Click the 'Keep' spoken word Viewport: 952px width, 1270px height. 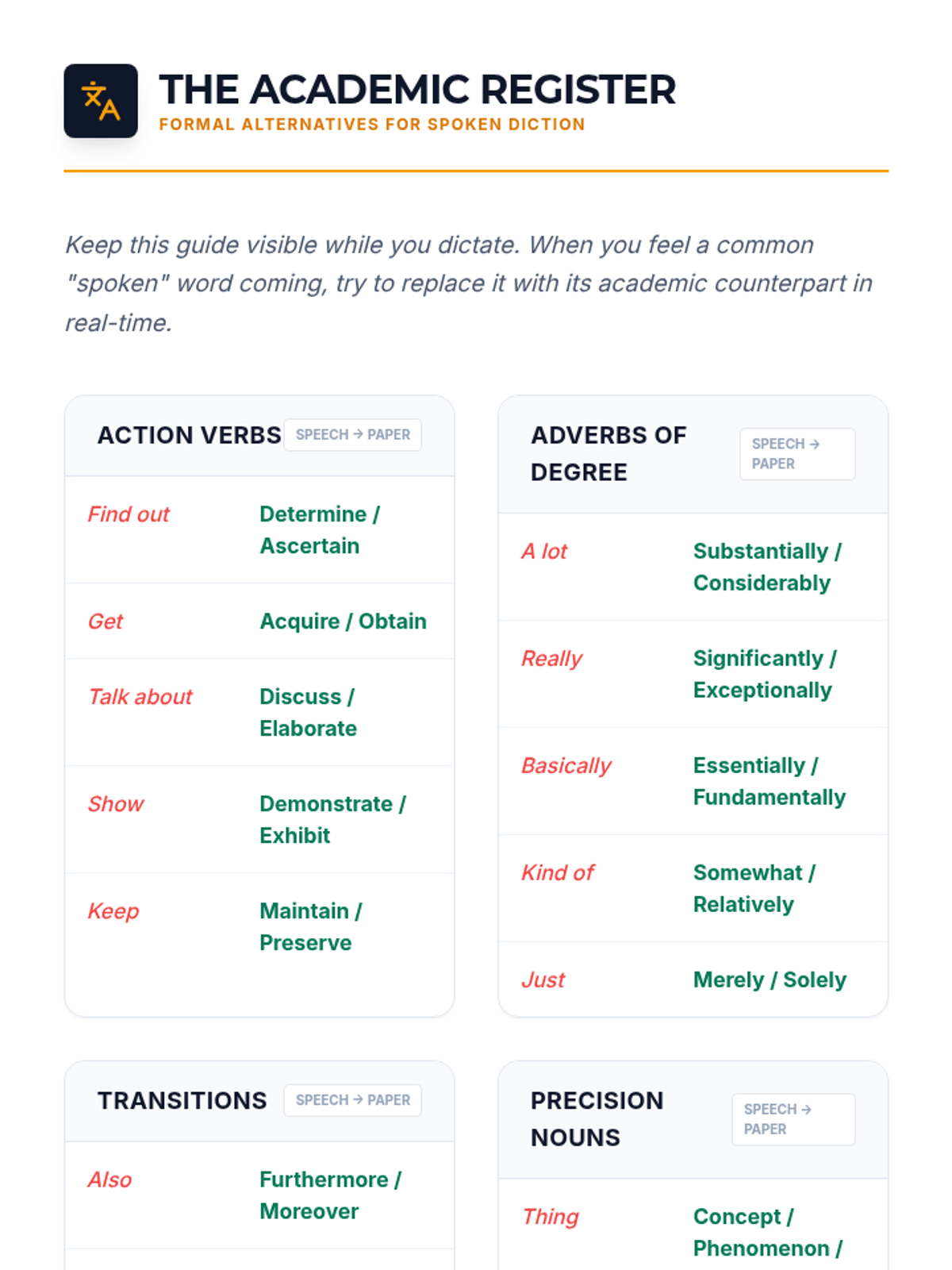(x=113, y=911)
